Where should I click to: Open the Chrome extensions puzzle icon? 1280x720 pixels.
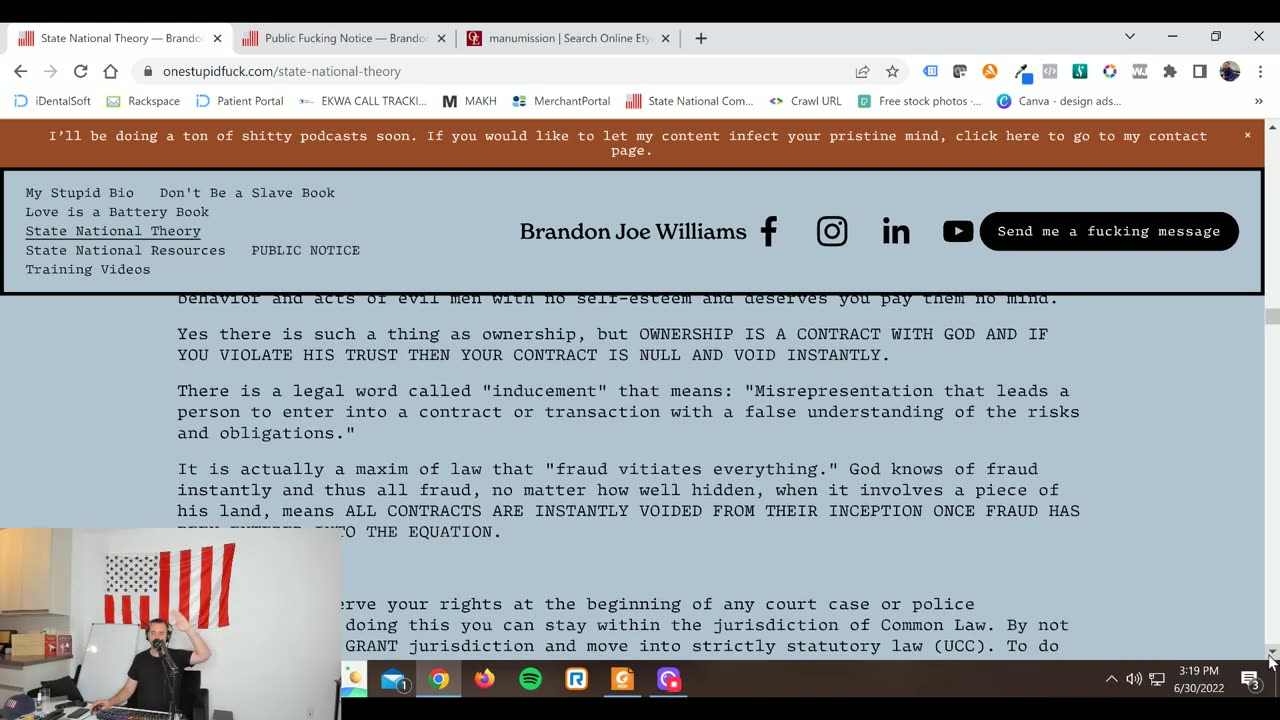coord(1169,71)
